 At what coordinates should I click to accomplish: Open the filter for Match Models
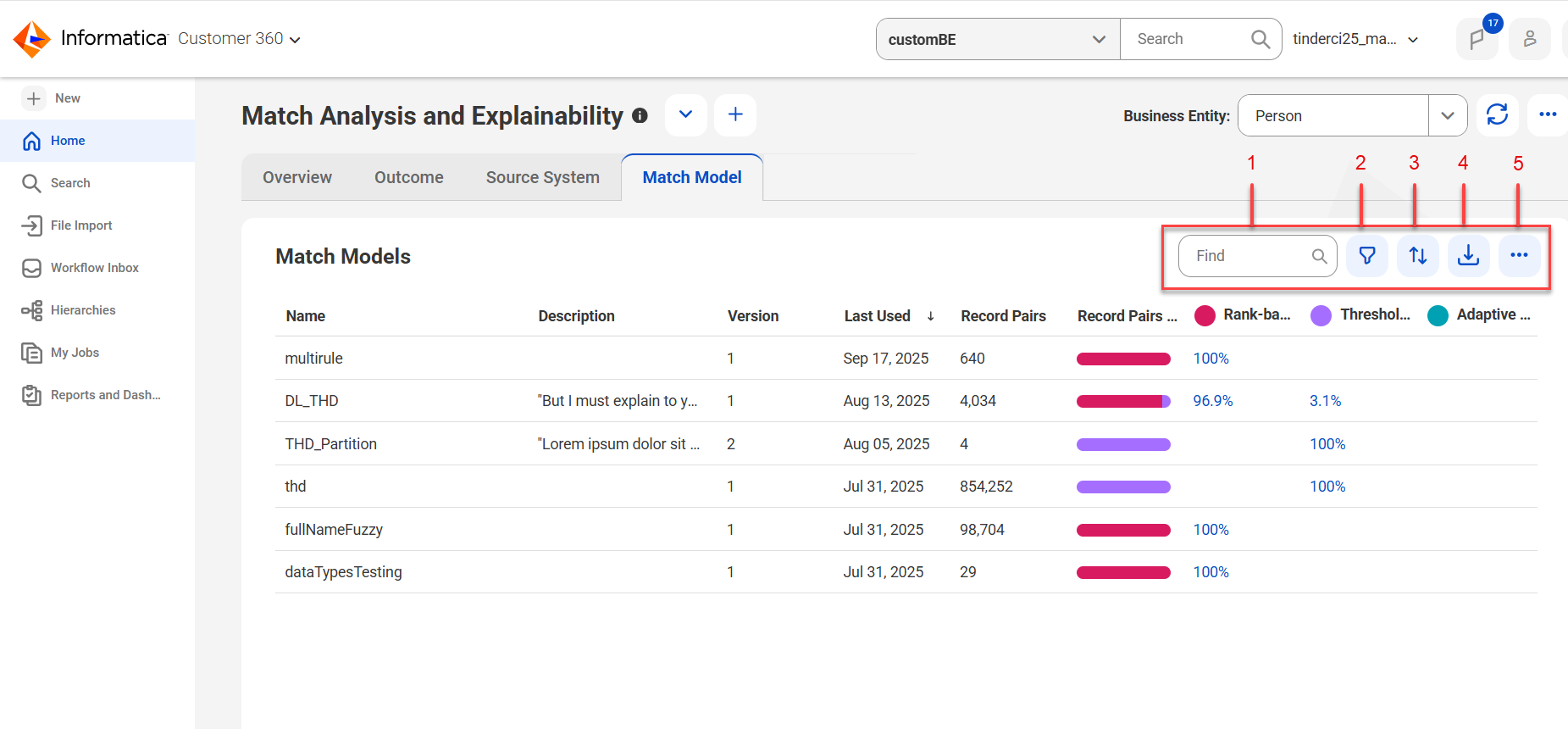[1367, 255]
